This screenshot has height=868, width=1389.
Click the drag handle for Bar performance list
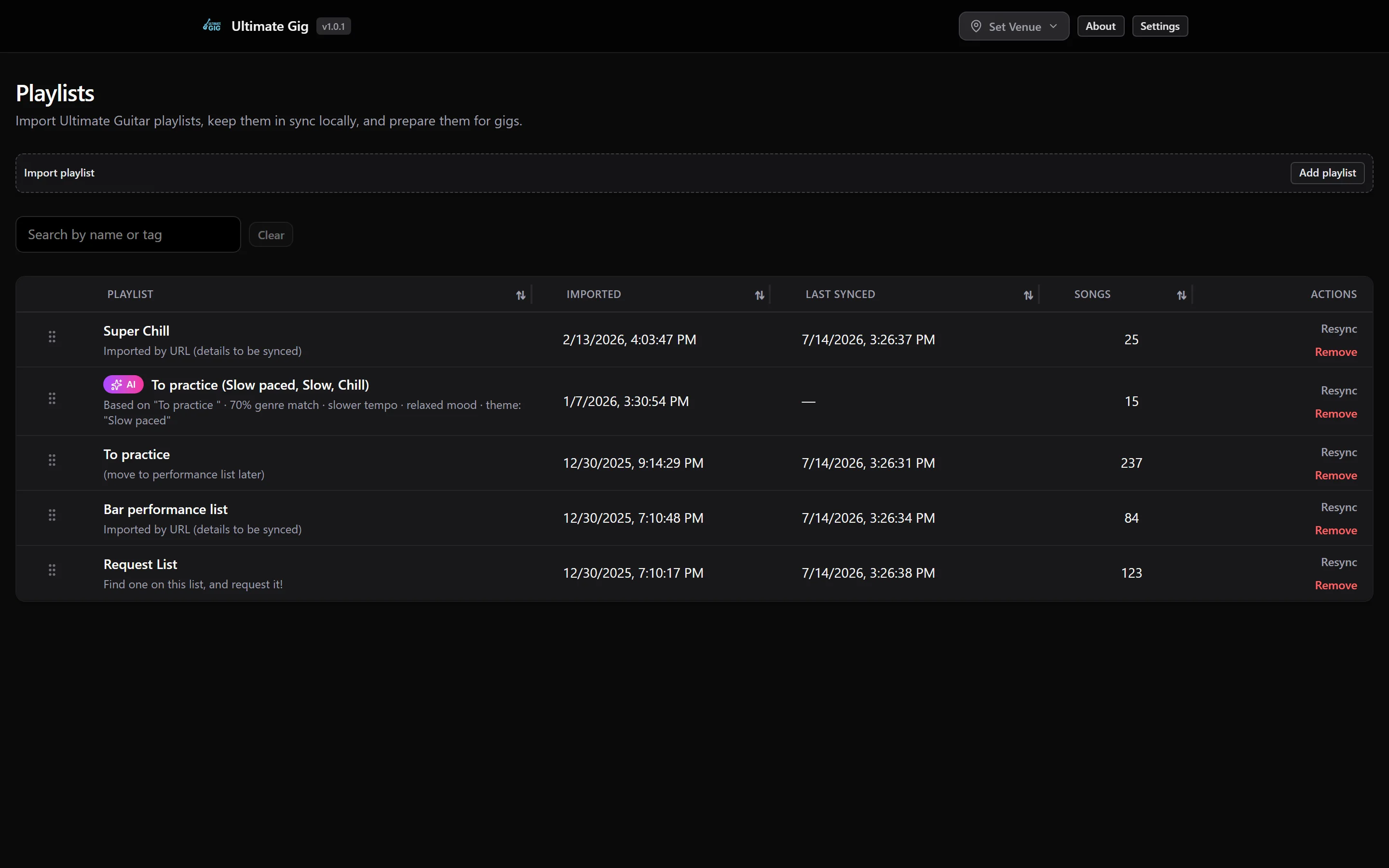[x=52, y=515]
